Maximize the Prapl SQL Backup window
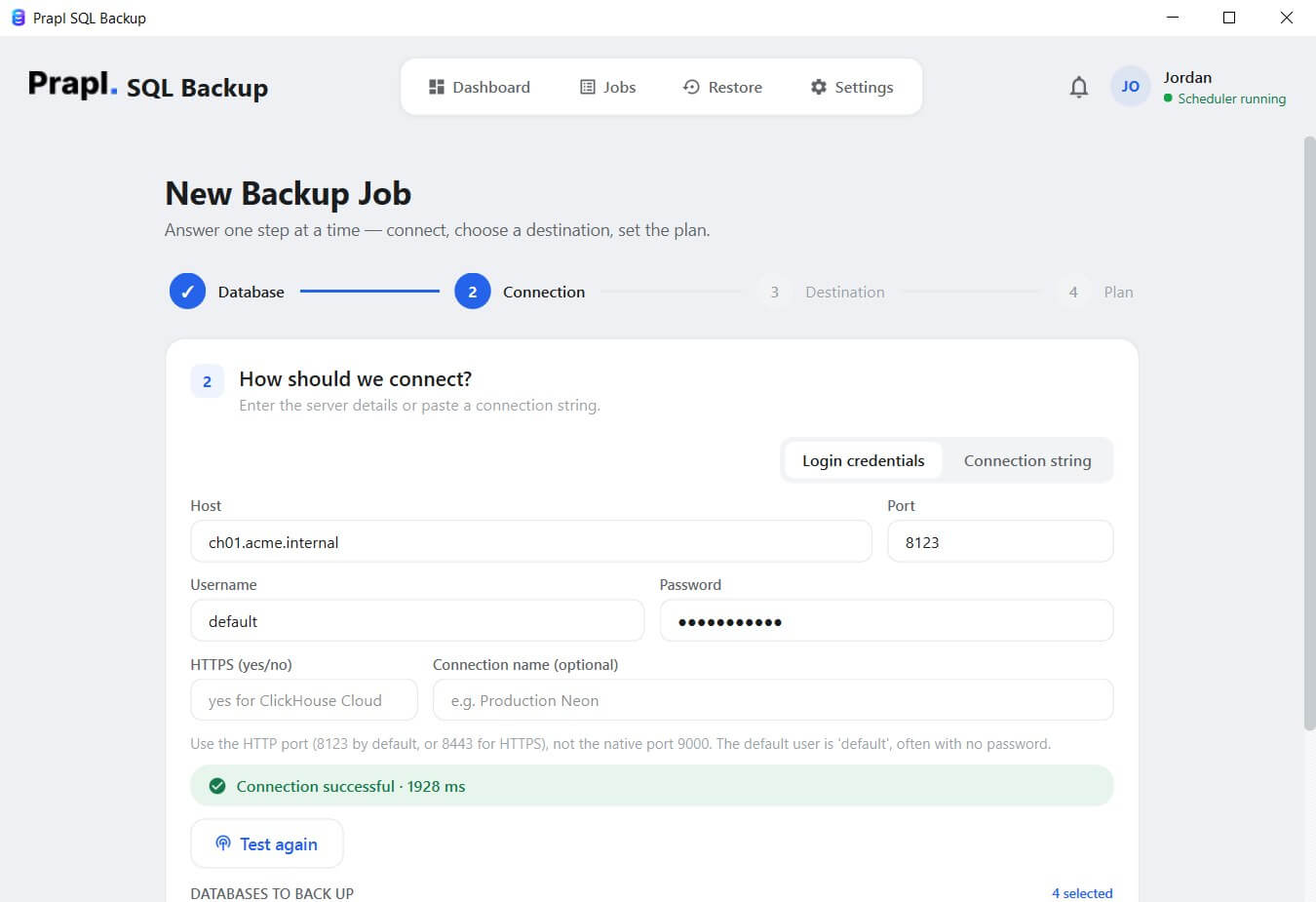 tap(1229, 18)
